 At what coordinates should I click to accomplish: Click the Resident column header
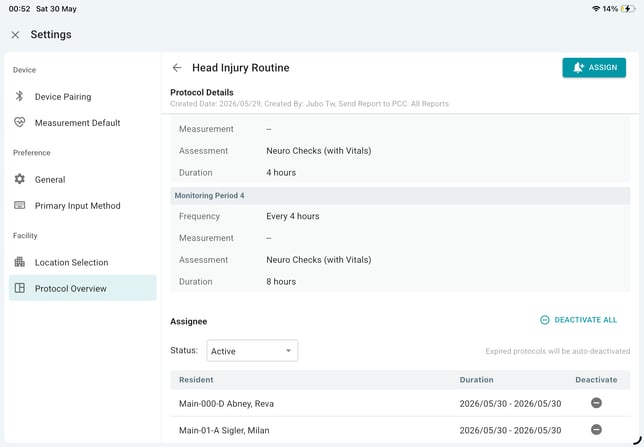coord(196,380)
